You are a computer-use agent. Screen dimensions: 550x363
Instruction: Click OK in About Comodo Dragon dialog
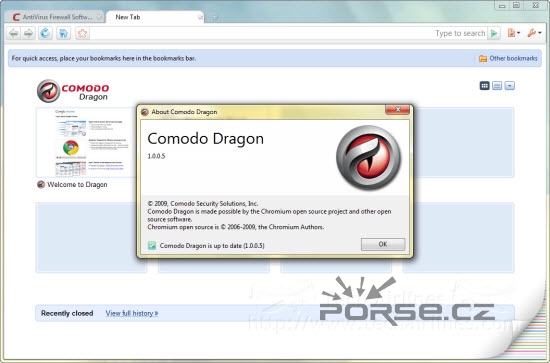point(383,244)
